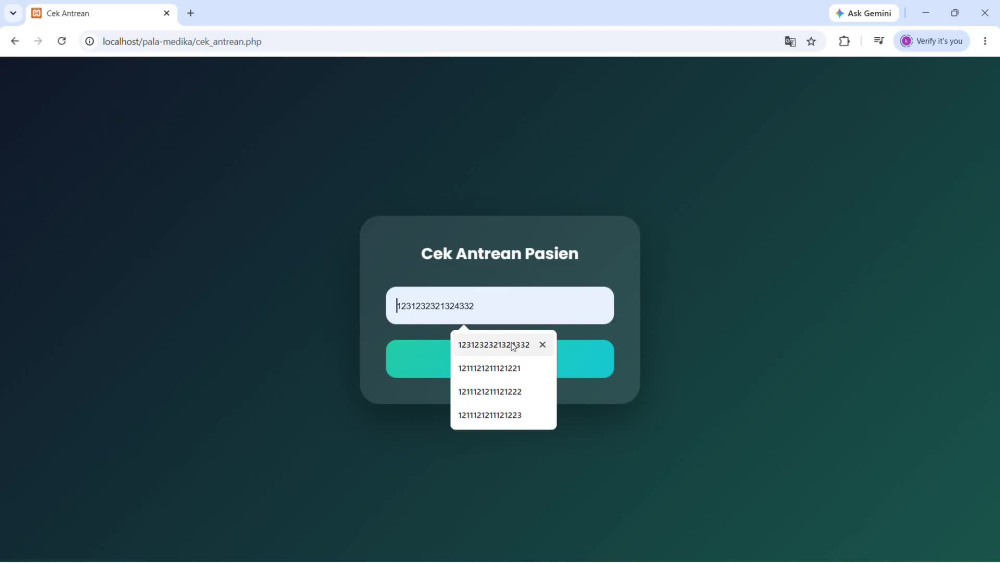Open the Chrome three-dot menu
The width and height of the screenshot is (1000, 563).
click(985, 41)
